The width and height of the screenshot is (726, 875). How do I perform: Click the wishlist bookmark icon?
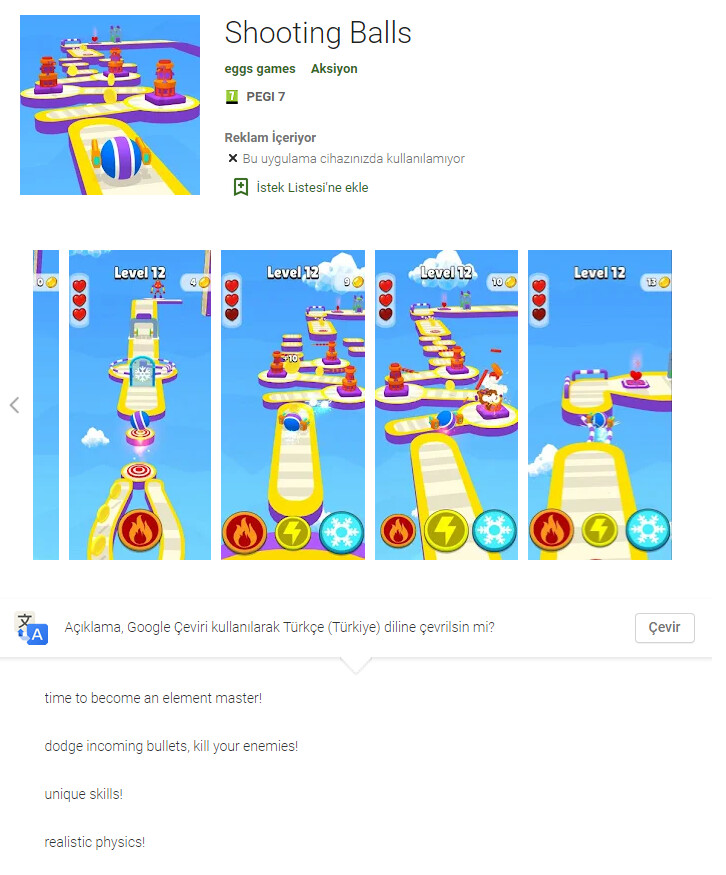click(x=241, y=187)
